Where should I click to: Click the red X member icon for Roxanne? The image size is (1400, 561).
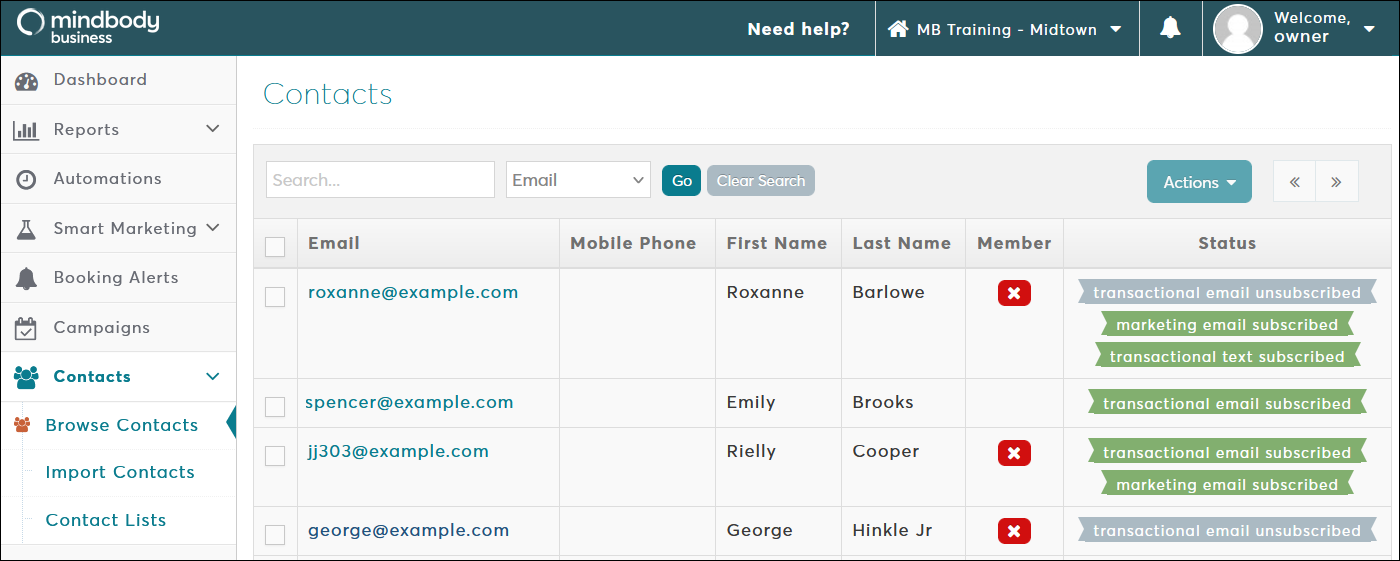[1014, 293]
